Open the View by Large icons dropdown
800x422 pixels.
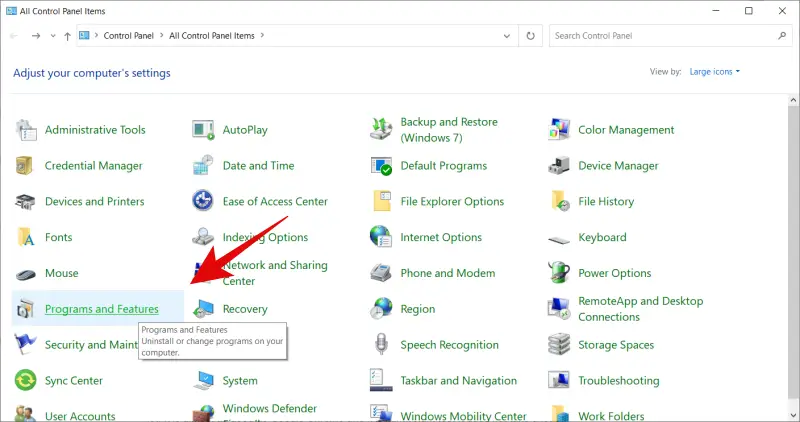[x=714, y=72]
